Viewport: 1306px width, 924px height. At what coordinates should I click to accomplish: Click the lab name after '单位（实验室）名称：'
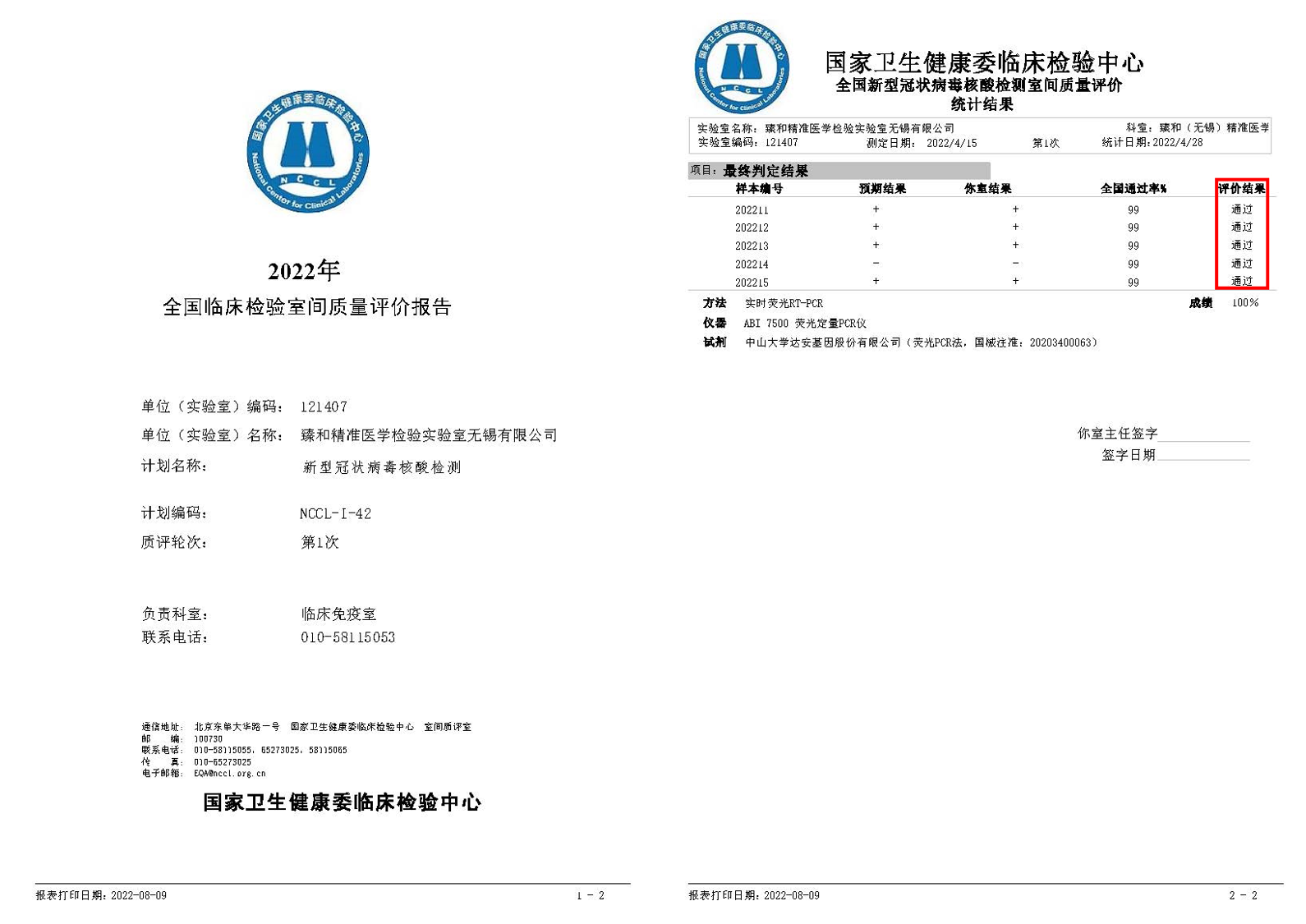[x=429, y=435]
